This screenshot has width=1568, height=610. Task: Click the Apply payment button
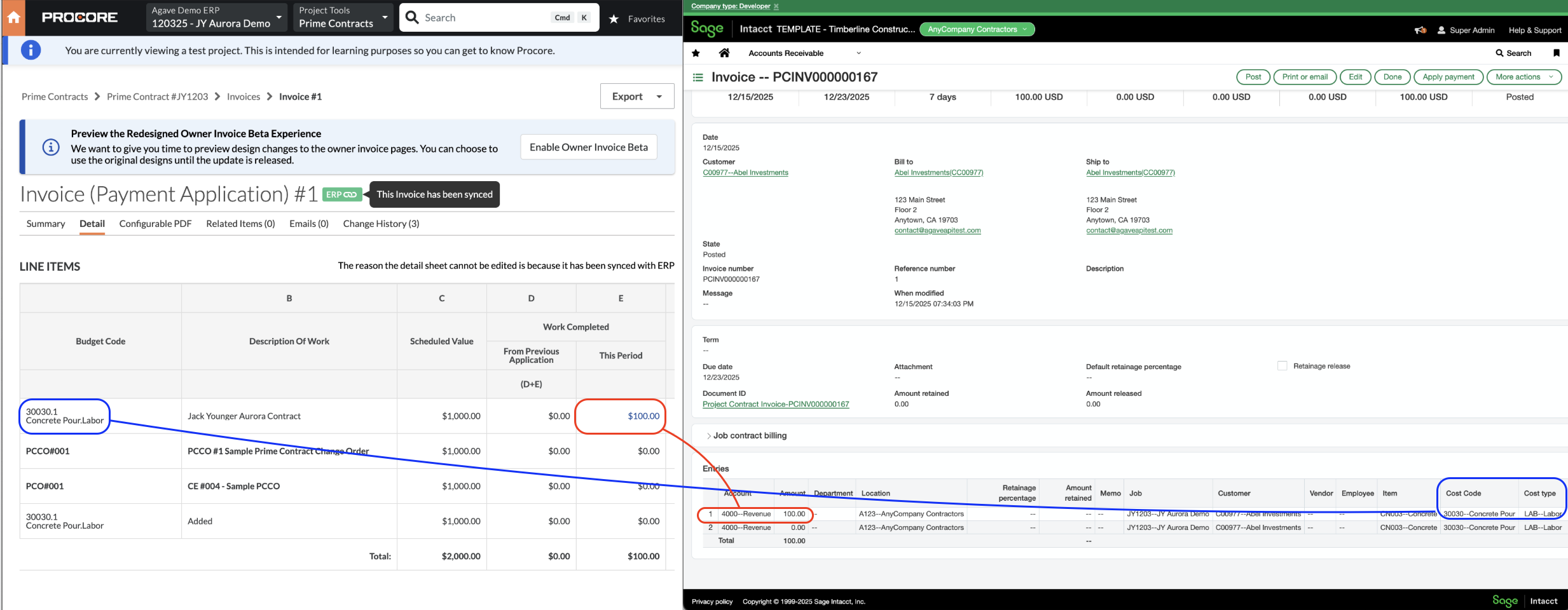(1448, 77)
